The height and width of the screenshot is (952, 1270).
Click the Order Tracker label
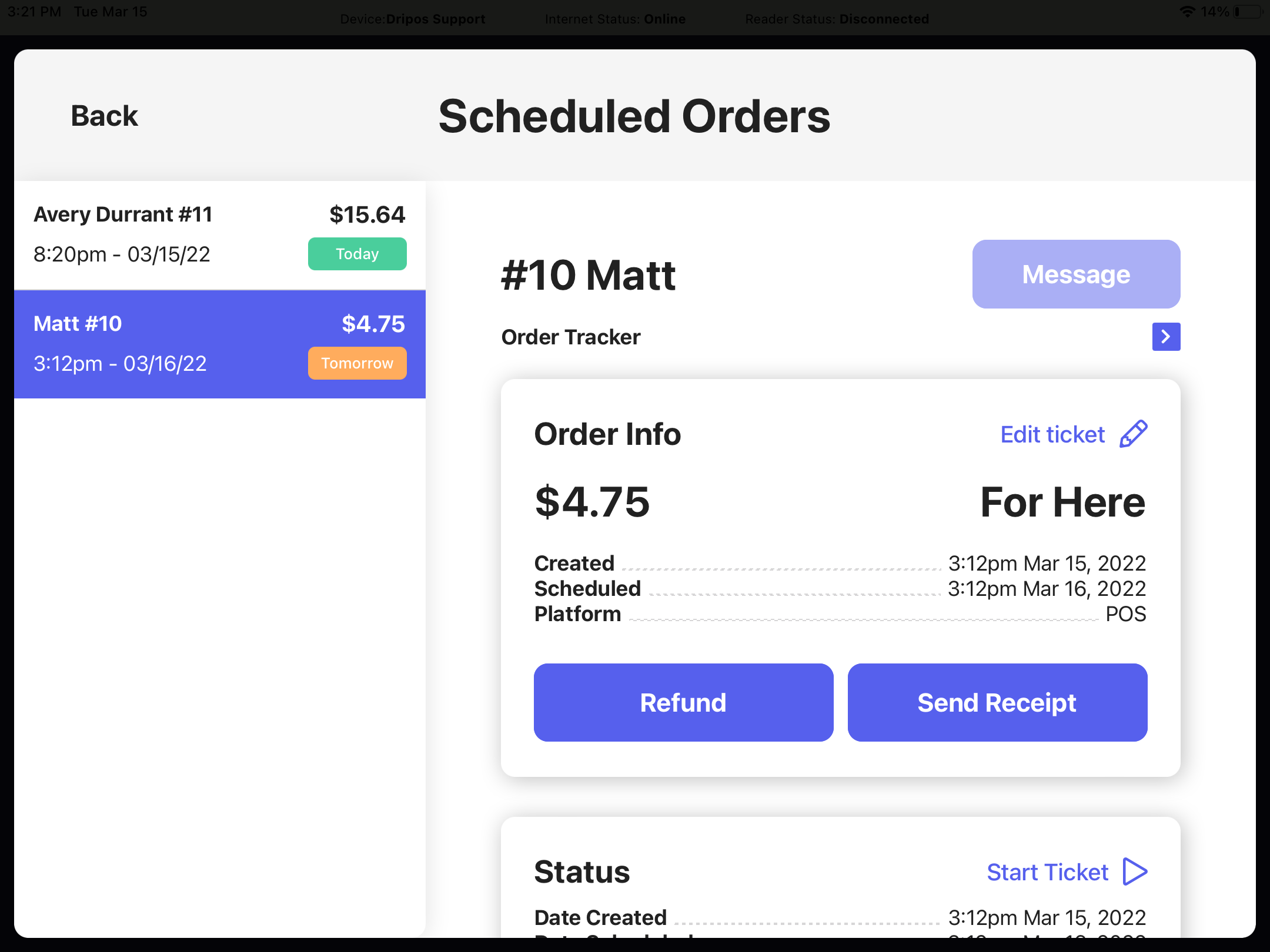coord(571,337)
